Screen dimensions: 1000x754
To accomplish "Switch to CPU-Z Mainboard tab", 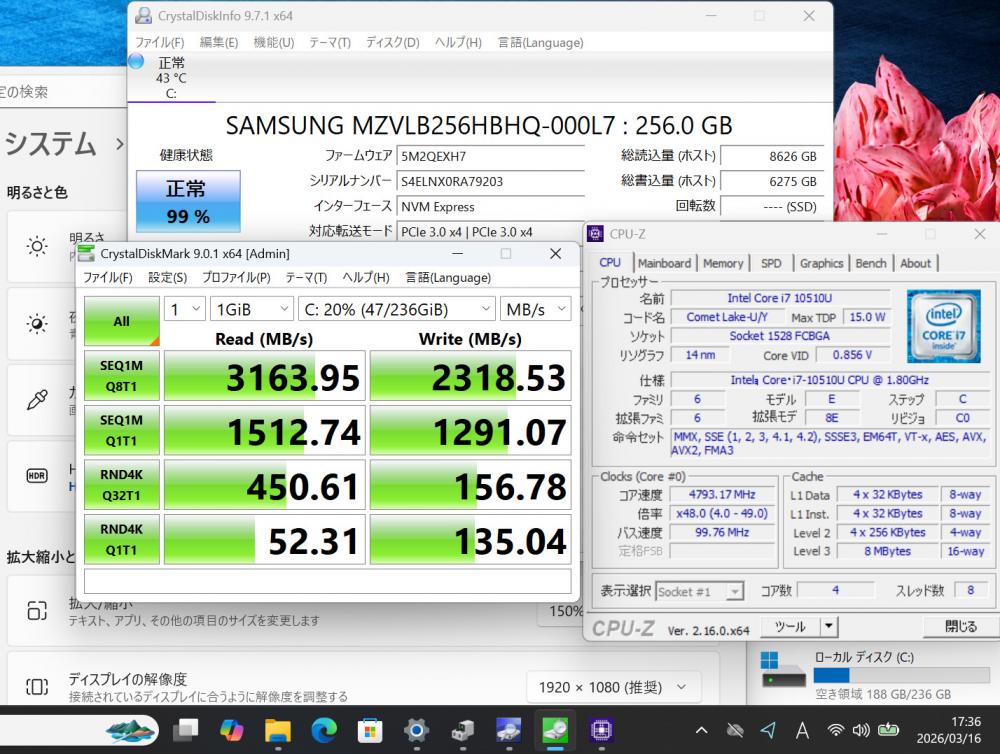I will pos(665,263).
